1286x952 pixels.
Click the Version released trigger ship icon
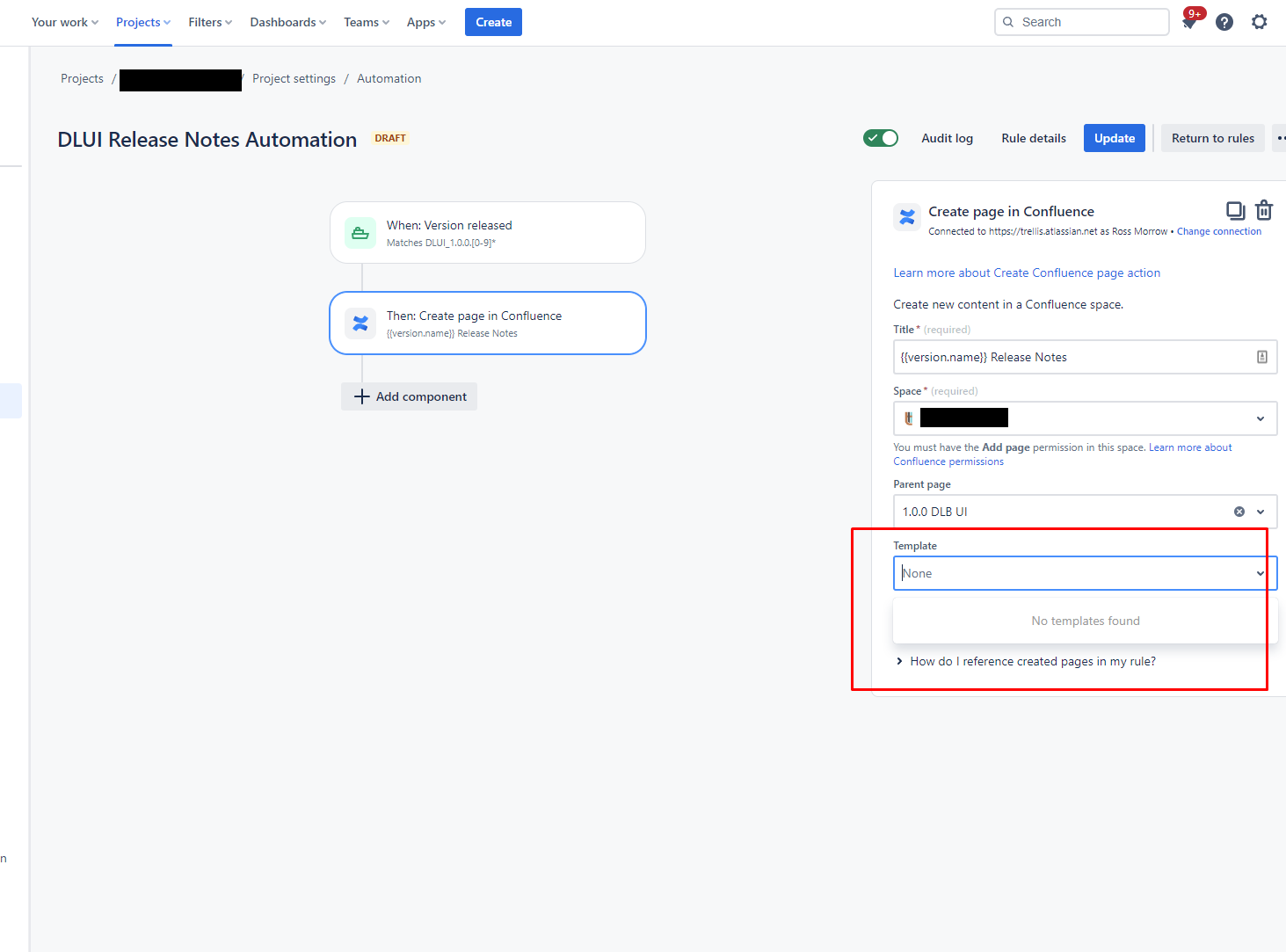coord(360,232)
